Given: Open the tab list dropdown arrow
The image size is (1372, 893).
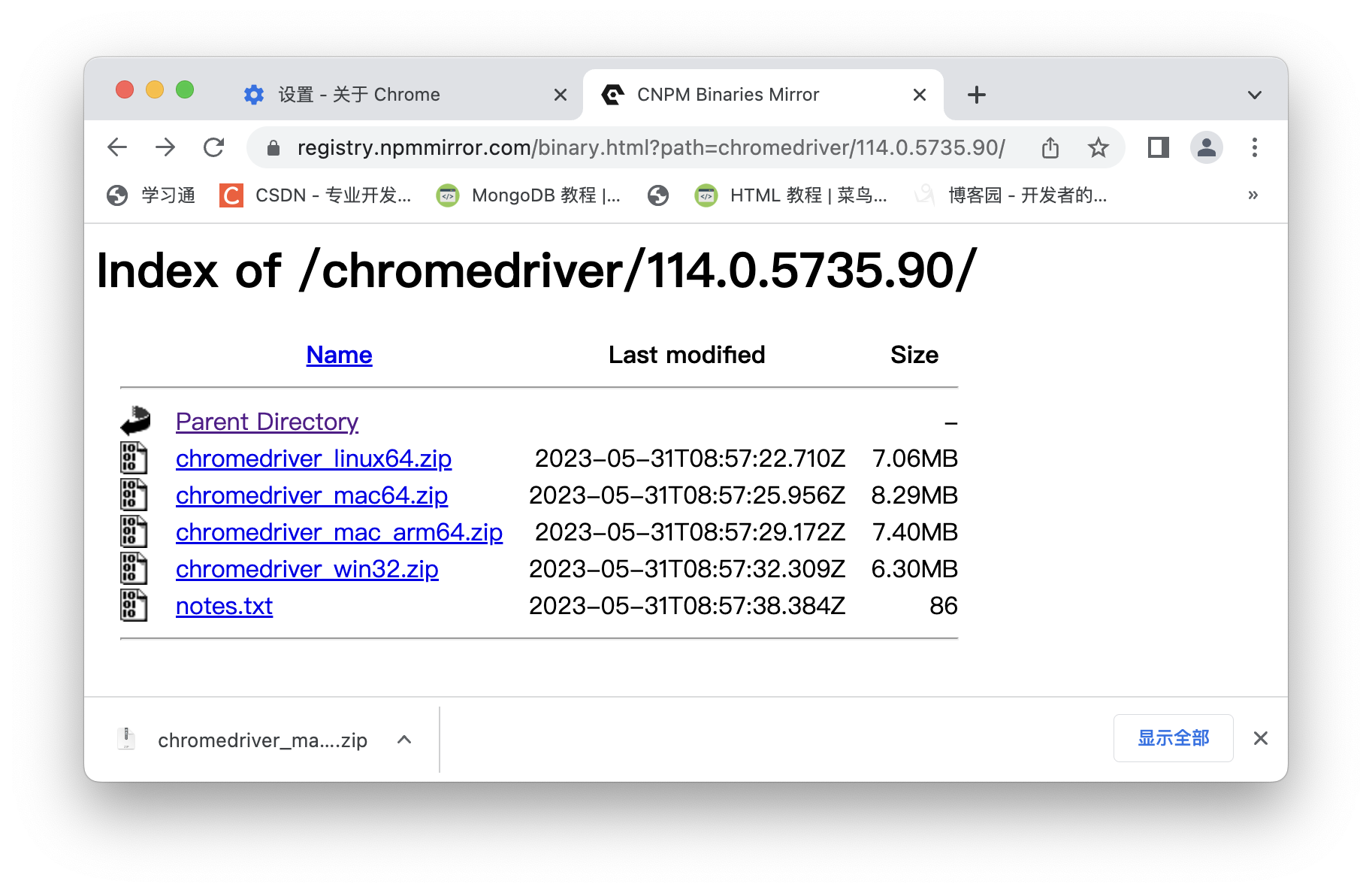Looking at the screenshot, I should 1255,94.
